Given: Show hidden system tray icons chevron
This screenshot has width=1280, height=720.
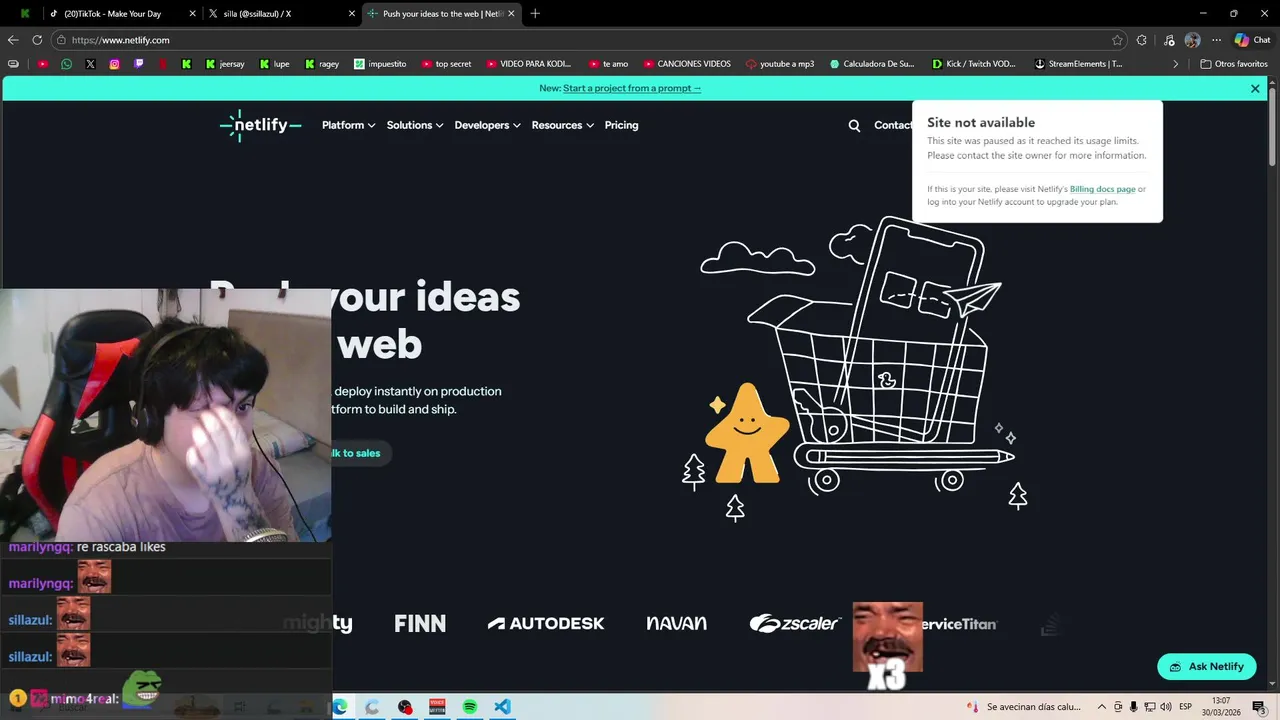Looking at the screenshot, I should coord(1102,707).
